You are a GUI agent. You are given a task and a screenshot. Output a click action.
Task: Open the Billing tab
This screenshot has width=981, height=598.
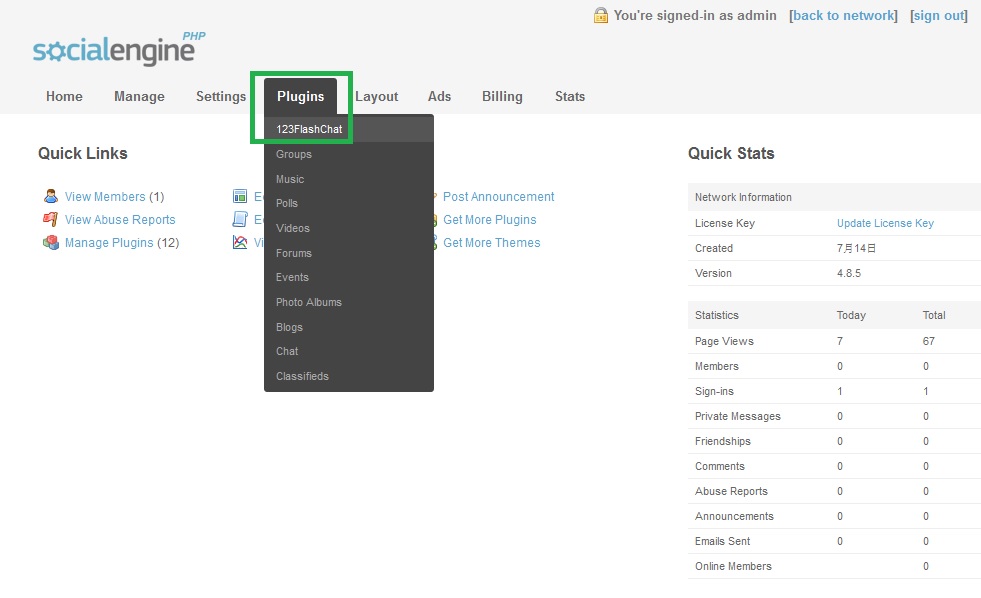pos(502,96)
